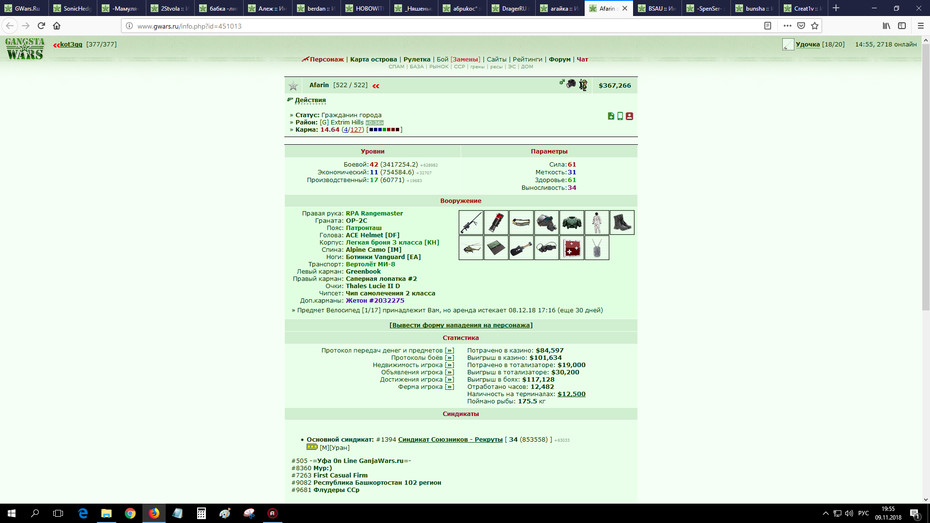The height and width of the screenshot is (523, 930).
Task: Open the Windows Start menu
Action: point(11,514)
